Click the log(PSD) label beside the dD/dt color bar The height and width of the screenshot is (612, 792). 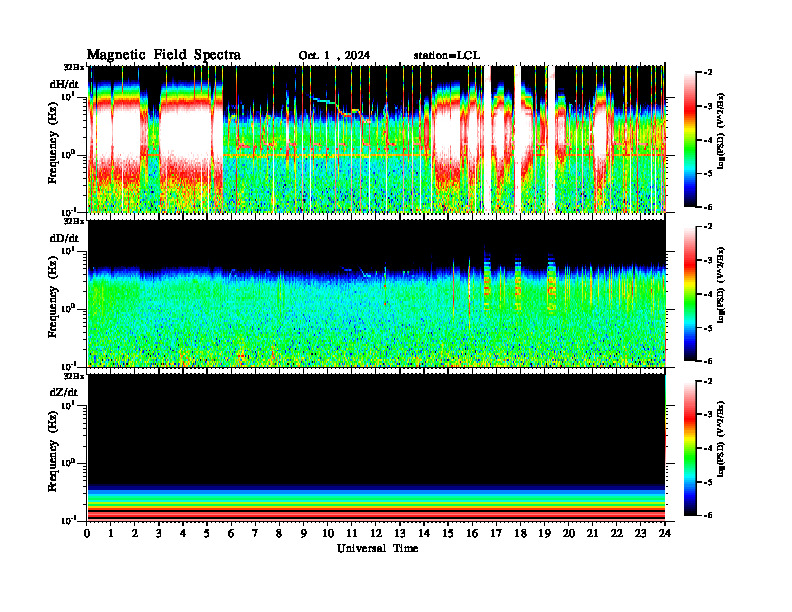click(721, 285)
